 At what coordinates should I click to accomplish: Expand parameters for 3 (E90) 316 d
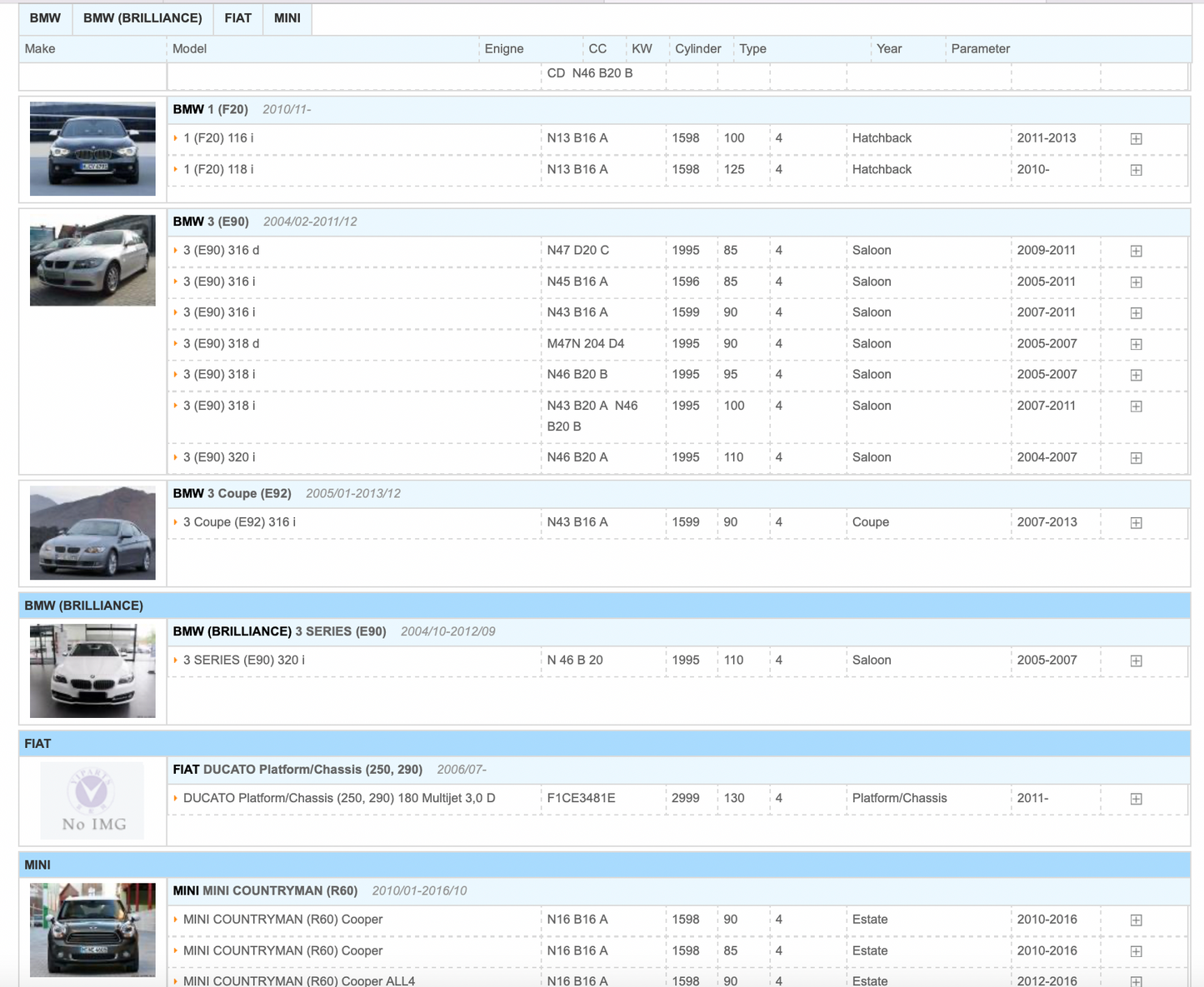click(x=1136, y=251)
